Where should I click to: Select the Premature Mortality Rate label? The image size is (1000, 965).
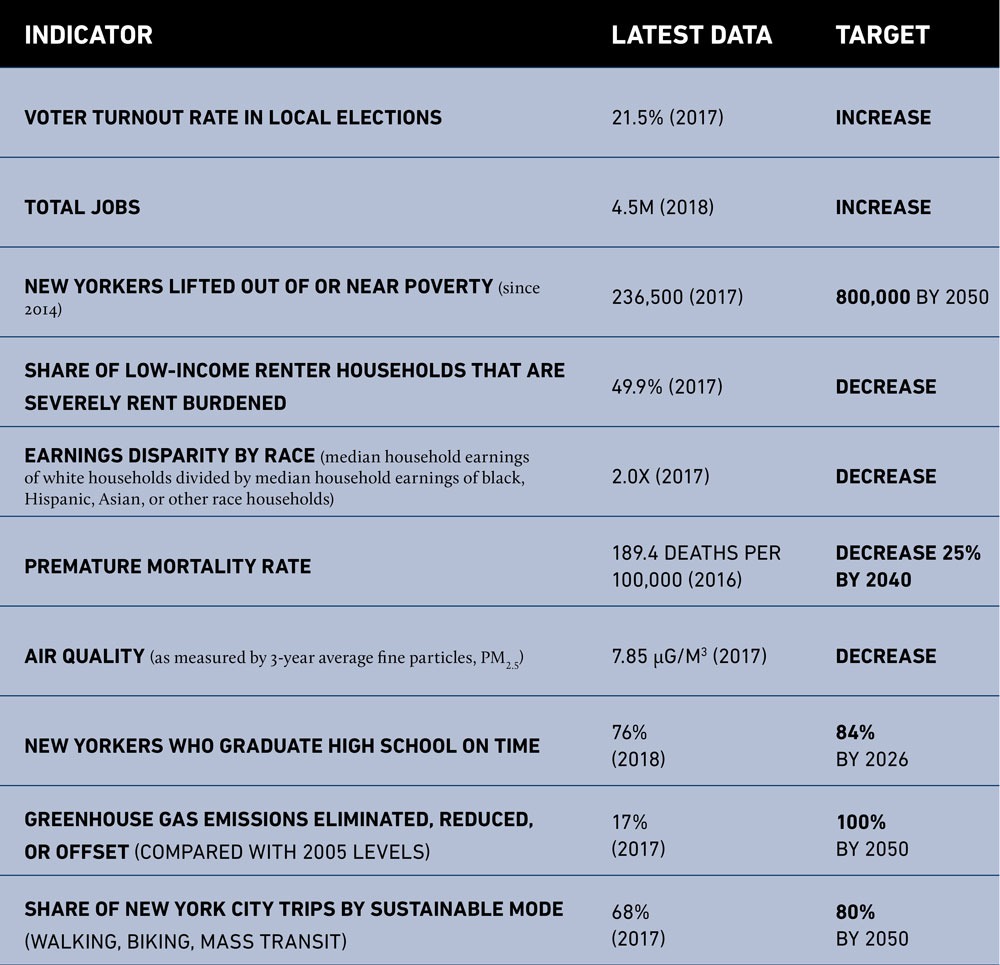point(167,566)
